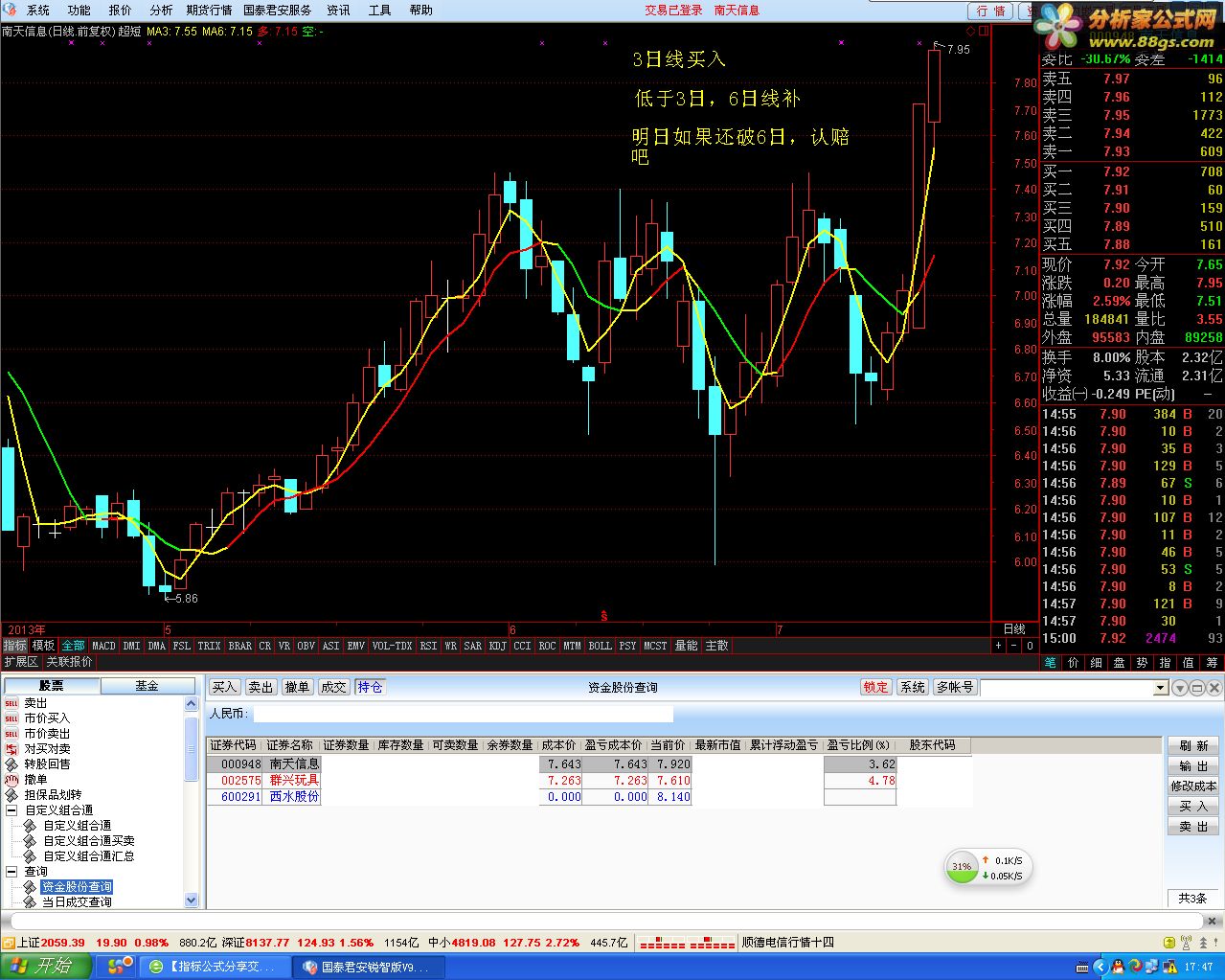
Task: Click the '0' reset zoom icon under the chart
Action: [x=1030, y=646]
